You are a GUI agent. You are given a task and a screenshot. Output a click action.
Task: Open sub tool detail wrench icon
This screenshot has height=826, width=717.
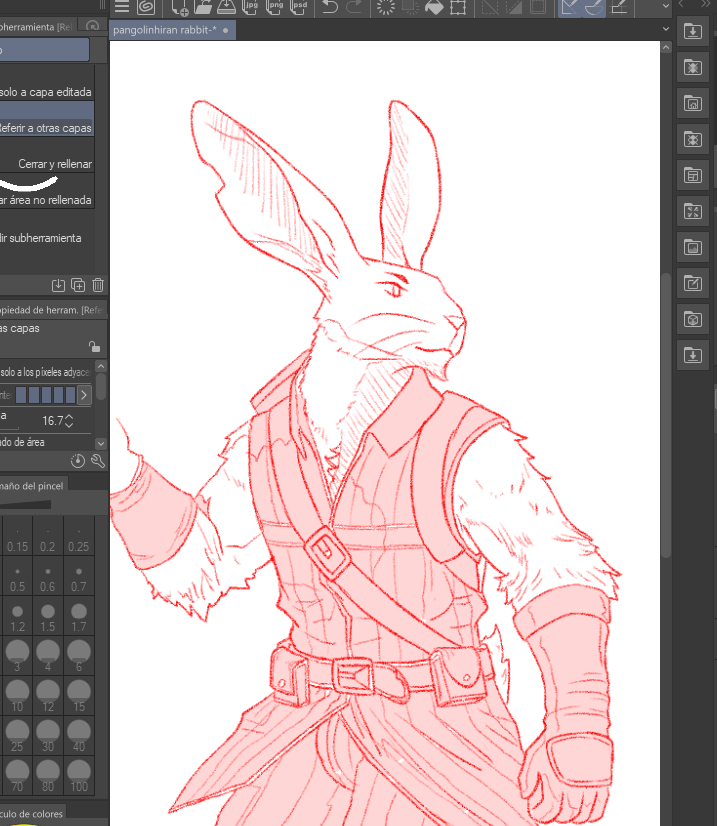[98, 460]
